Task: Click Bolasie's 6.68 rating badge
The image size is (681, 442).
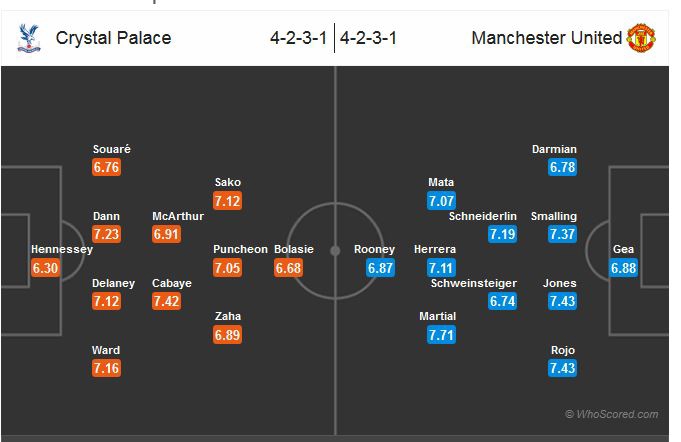Action: pos(288,268)
